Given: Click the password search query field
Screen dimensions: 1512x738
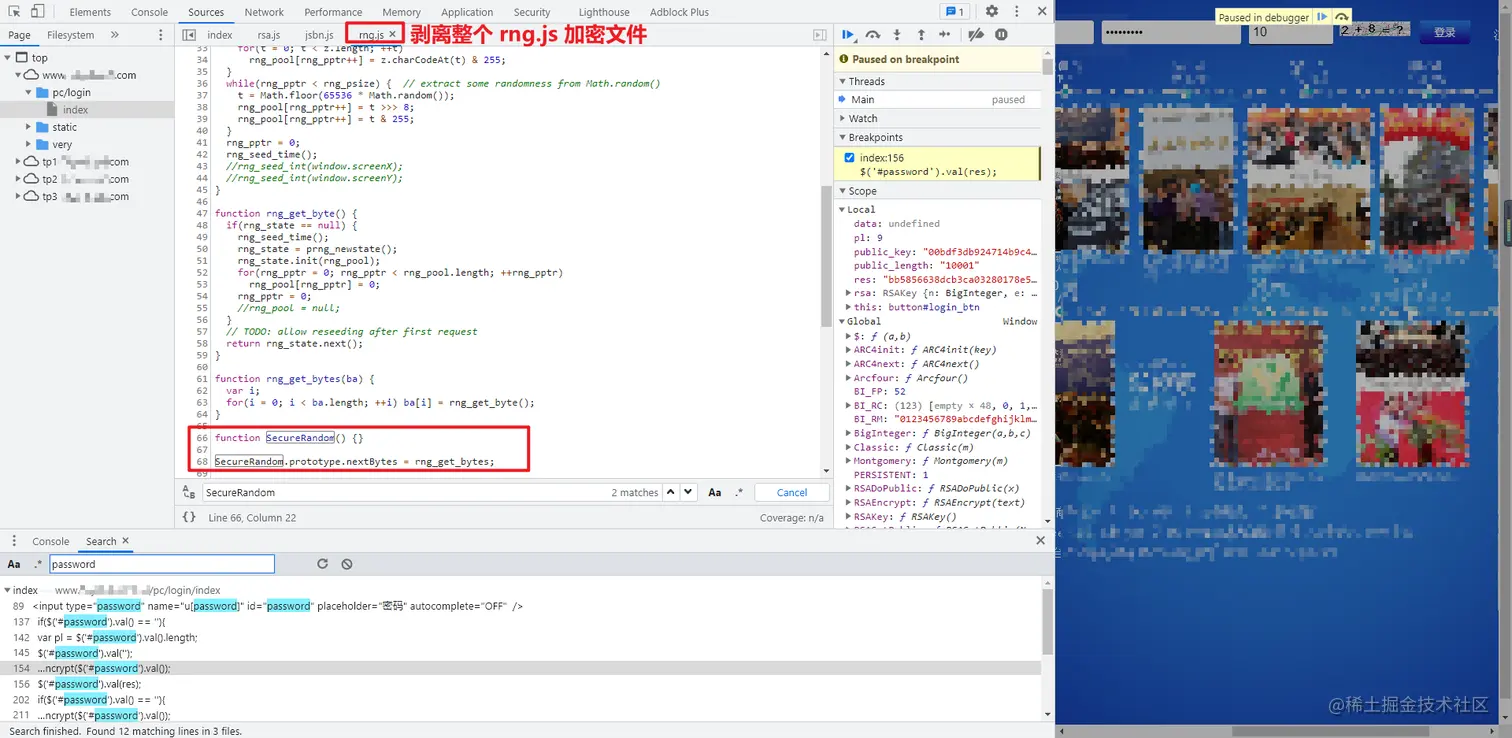Looking at the screenshot, I should [x=162, y=564].
